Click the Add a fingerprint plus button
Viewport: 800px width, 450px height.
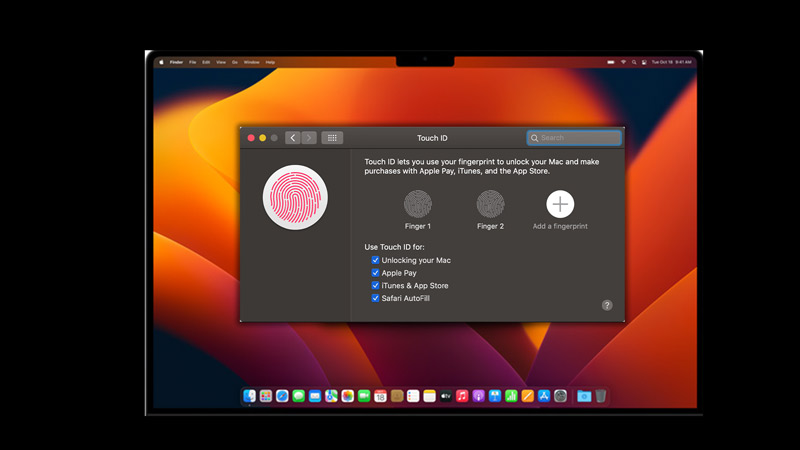[x=560, y=204]
